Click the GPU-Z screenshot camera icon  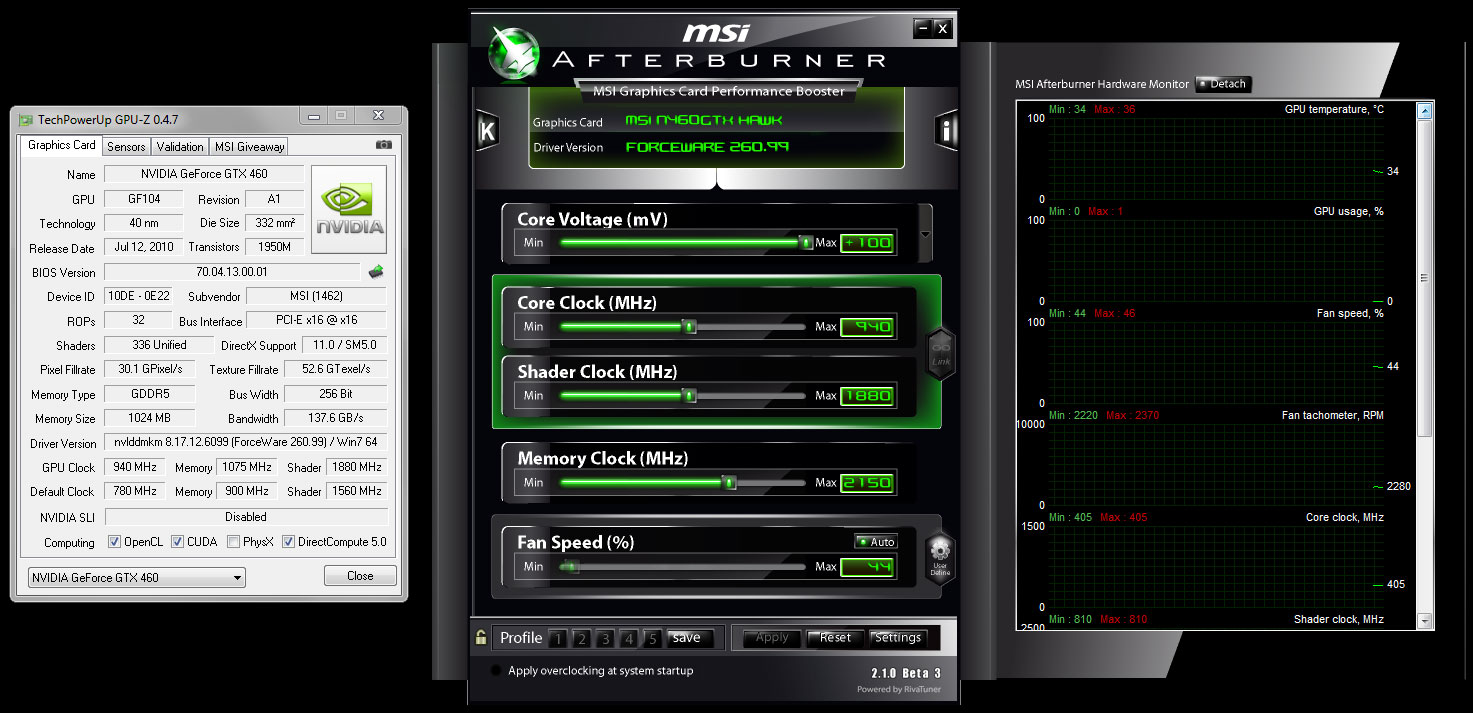coord(384,145)
